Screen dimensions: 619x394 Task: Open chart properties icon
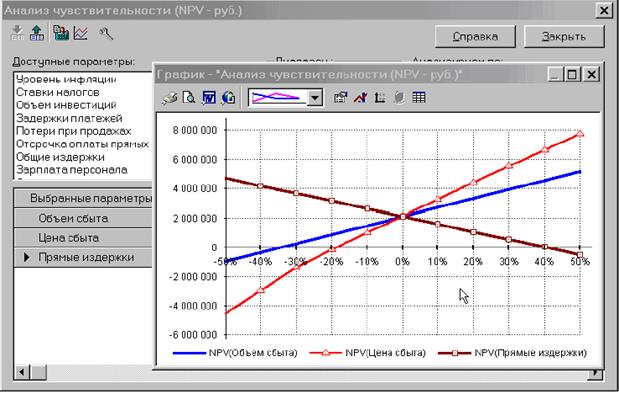point(340,98)
